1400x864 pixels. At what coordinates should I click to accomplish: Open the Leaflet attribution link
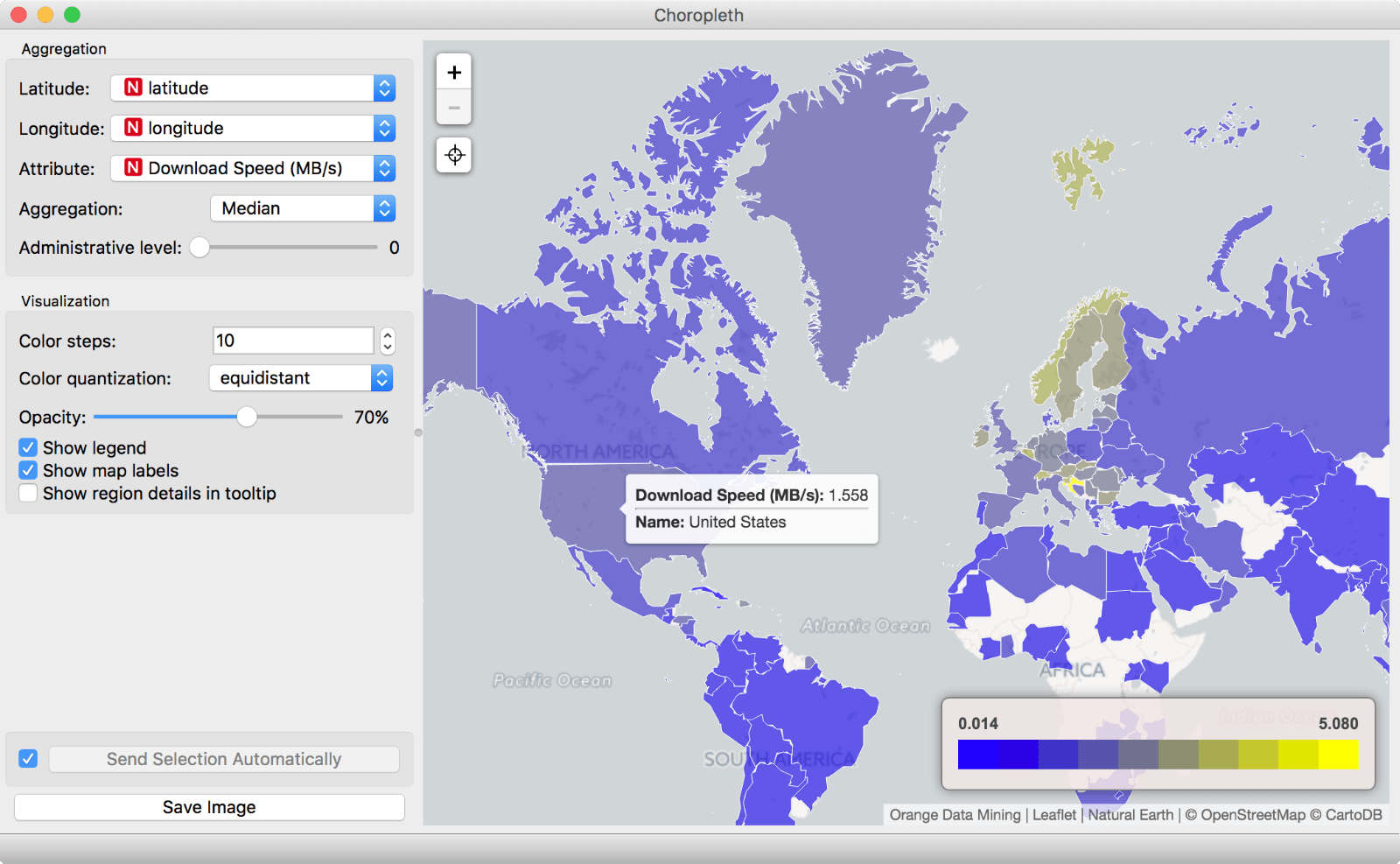[x=1054, y=815]
